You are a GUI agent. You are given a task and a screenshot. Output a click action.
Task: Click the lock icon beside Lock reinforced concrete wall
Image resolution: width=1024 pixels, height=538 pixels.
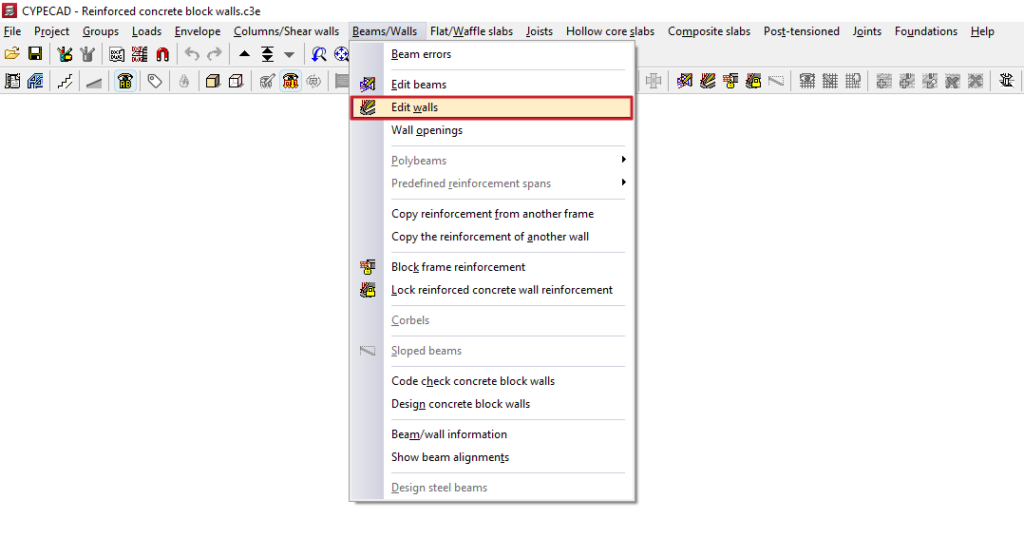click(x=368, y=290)
